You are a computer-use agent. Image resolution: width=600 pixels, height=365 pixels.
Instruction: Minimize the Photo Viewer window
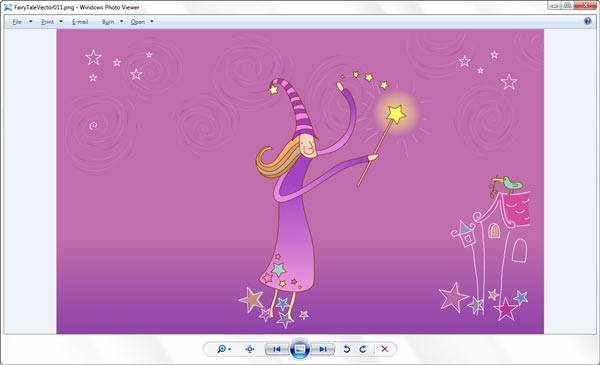pyautogui.click(x=554, y=5)
